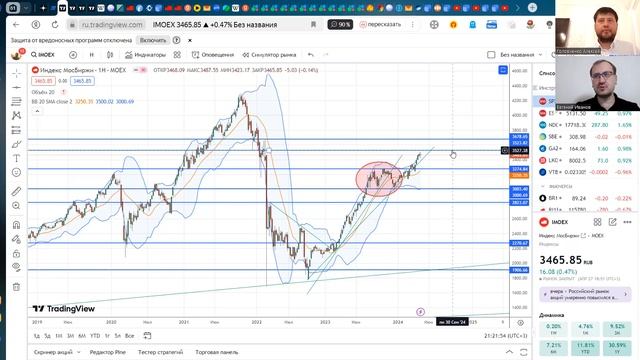Expand the bottom panel chevron up
640x360 pixels.
coord(509,352)
